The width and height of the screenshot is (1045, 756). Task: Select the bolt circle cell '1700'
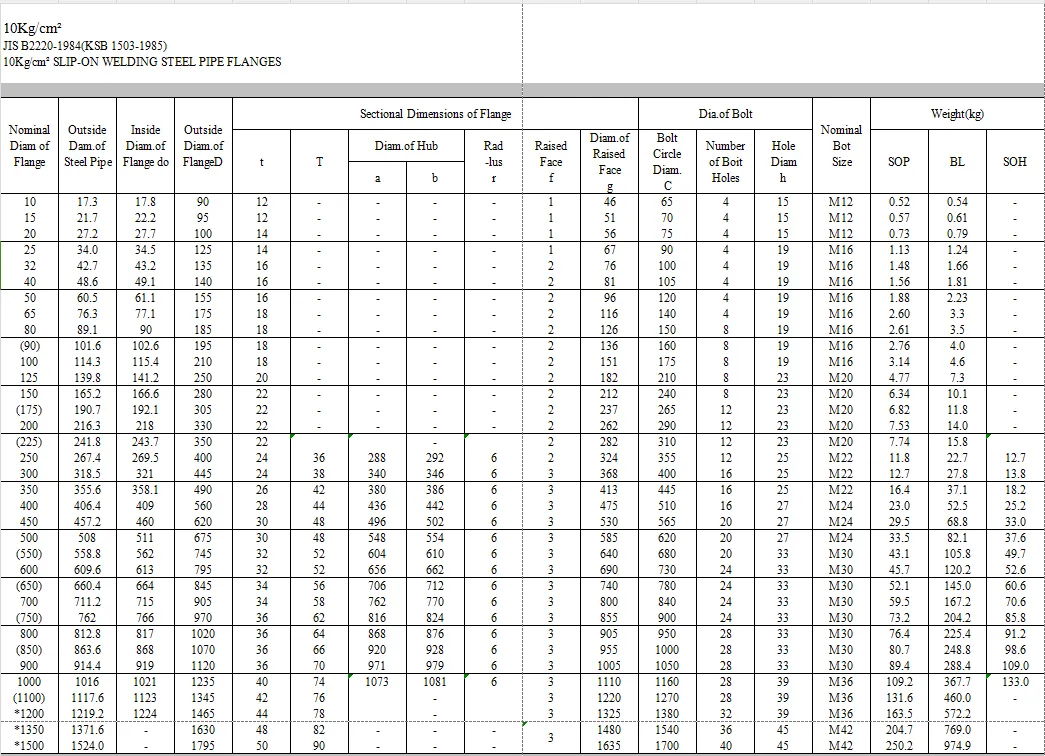667,746
